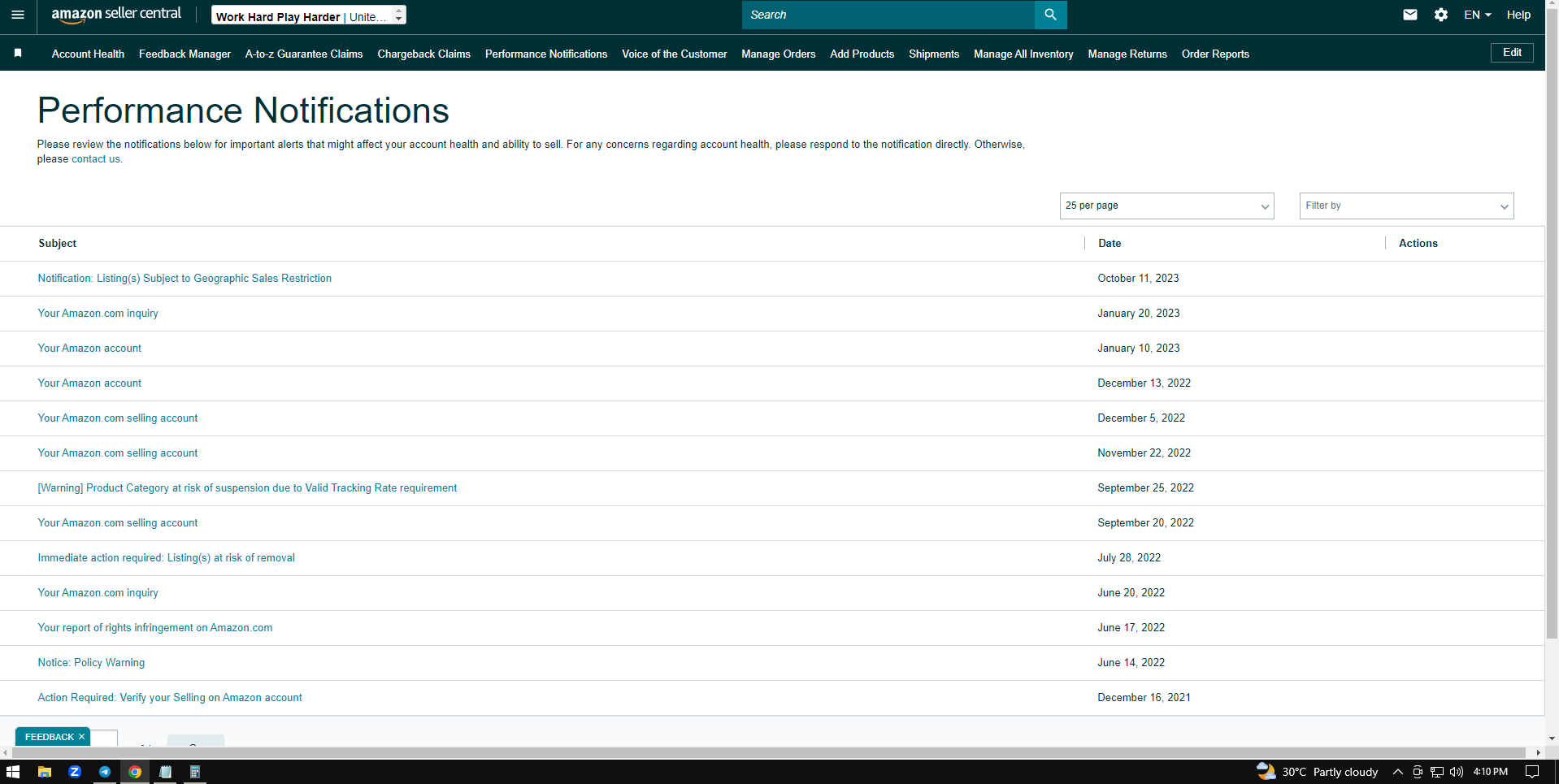Click the Amazon Seller Central logo

tap(116, 15)
